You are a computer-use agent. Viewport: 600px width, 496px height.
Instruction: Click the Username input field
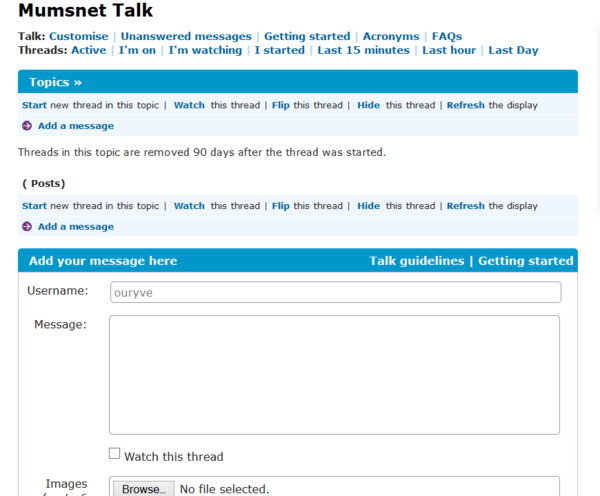336,292
